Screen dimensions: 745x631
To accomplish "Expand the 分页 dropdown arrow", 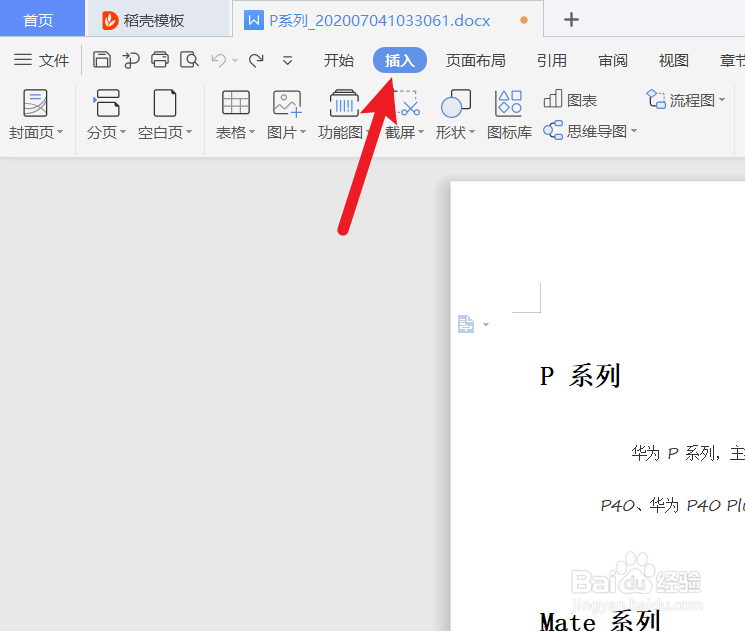I will [x=123, y=132].
